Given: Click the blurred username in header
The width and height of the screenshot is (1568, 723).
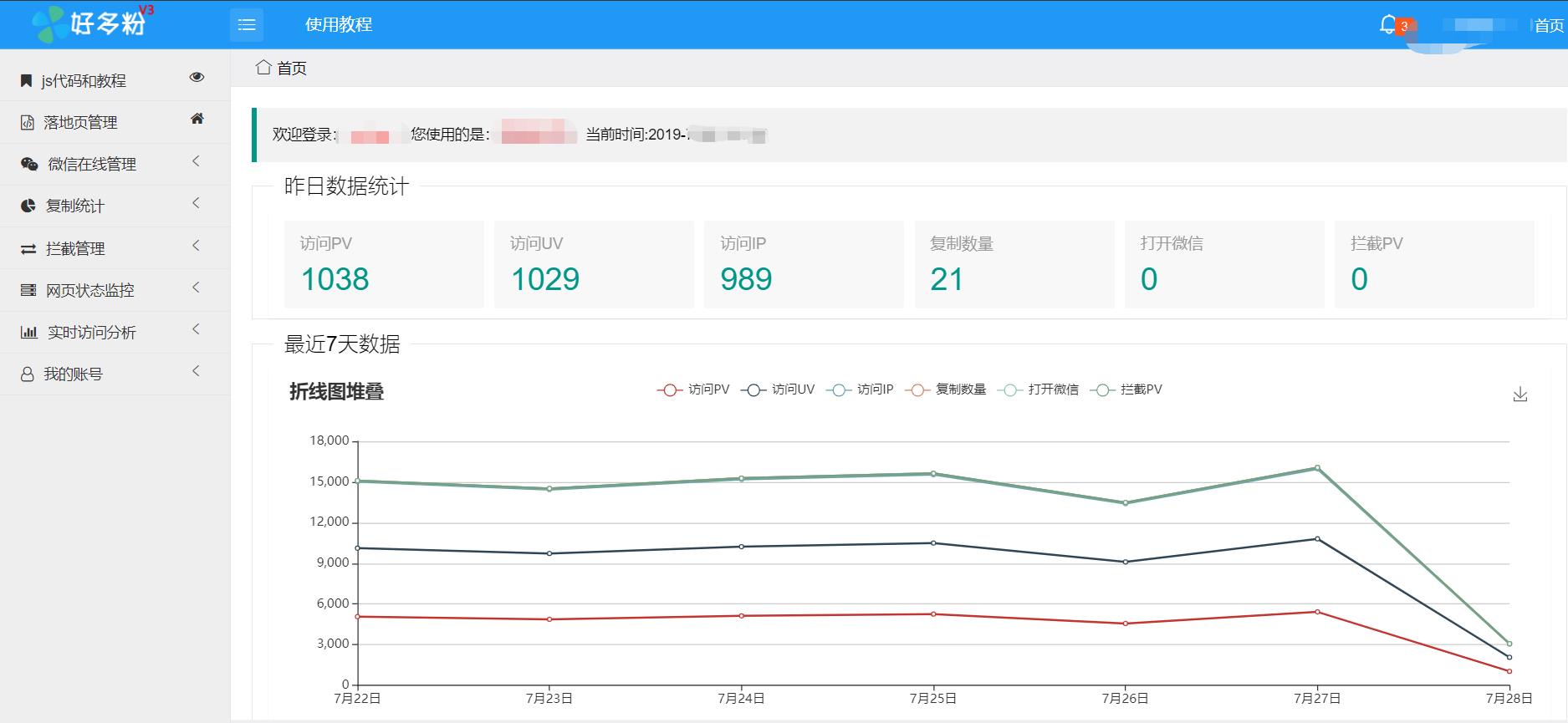Looking at the screenshot, I should [x=1480, y=26].
